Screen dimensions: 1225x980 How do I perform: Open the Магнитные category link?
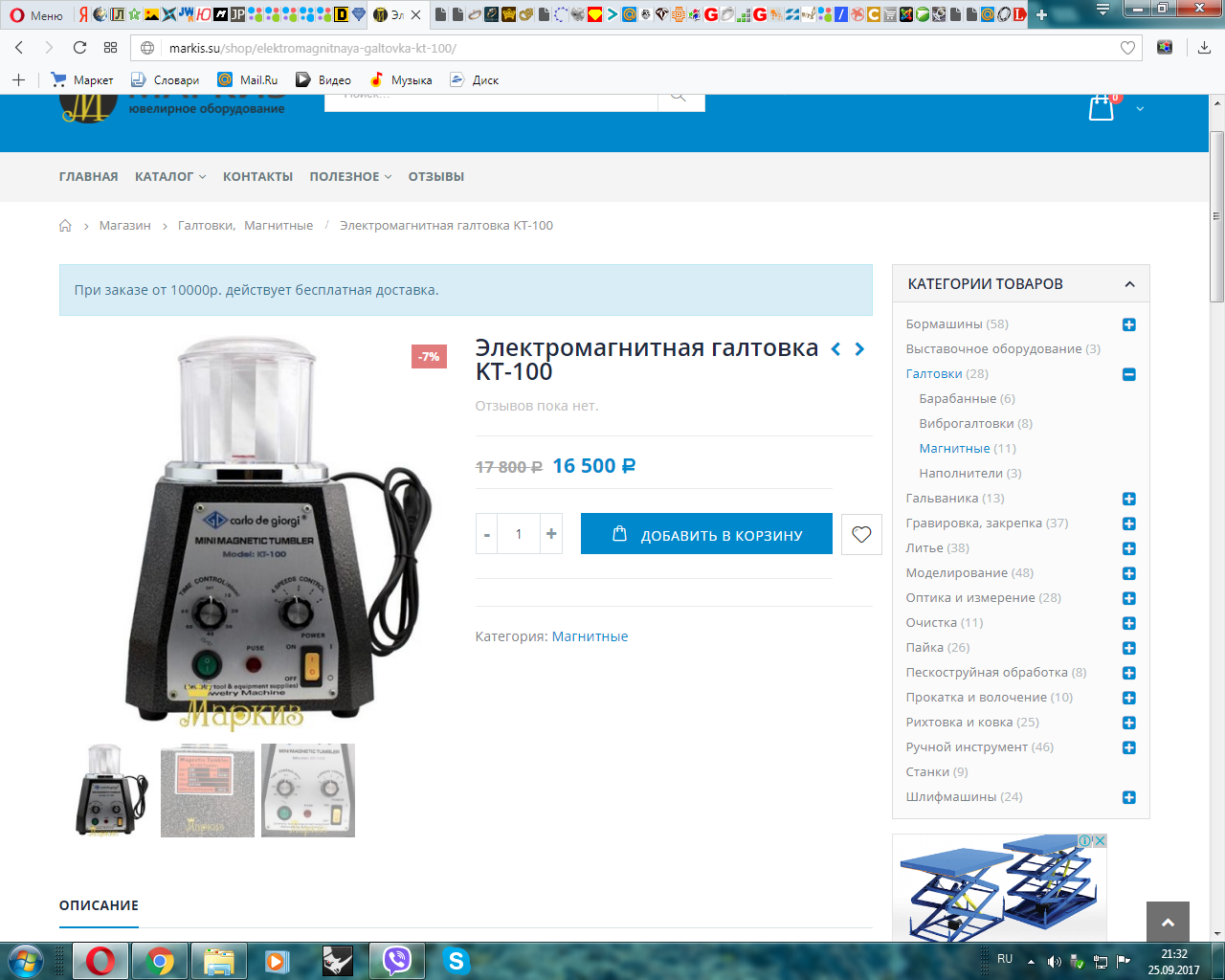point(590,636)
